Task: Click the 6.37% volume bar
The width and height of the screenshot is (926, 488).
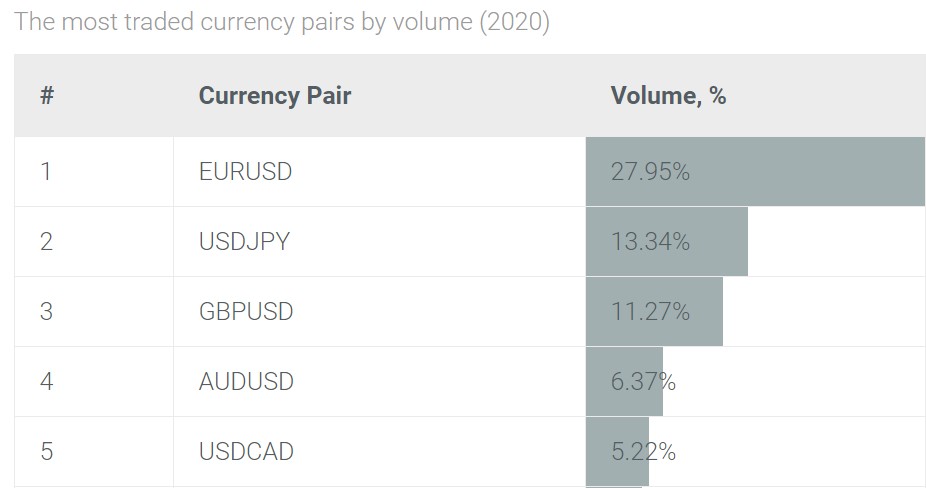Action: pyautogui.click(x=624, y=382)
